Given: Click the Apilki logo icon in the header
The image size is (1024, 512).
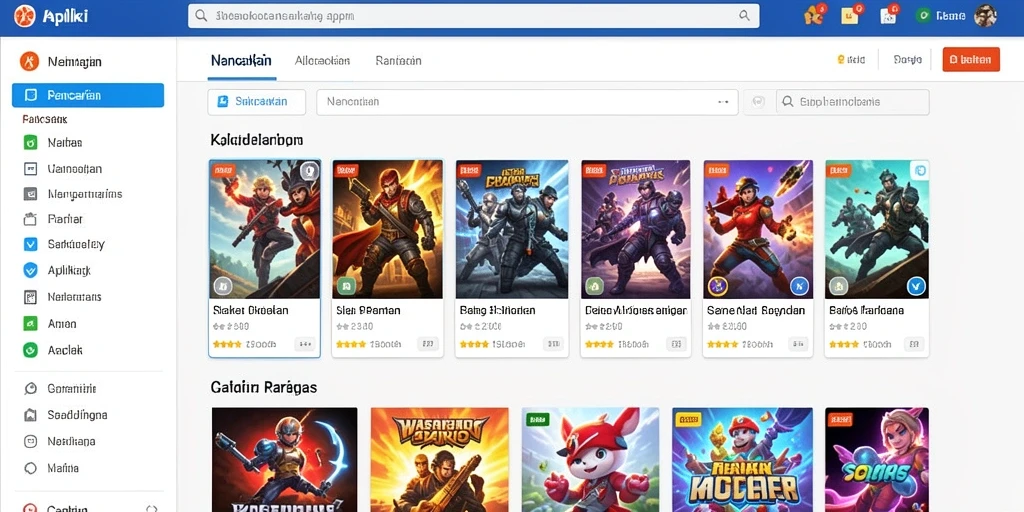Looking at the screenshot, I should tap(25, 15).
